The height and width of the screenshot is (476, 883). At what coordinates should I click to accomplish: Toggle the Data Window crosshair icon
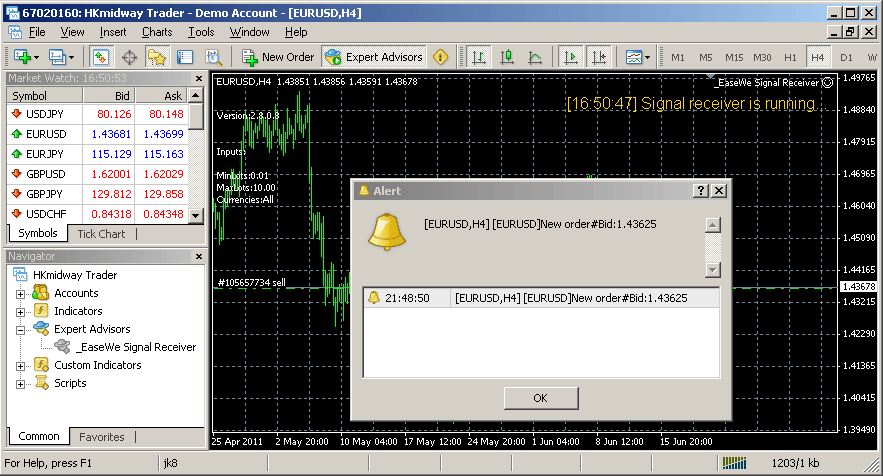(x=129, y=57)
